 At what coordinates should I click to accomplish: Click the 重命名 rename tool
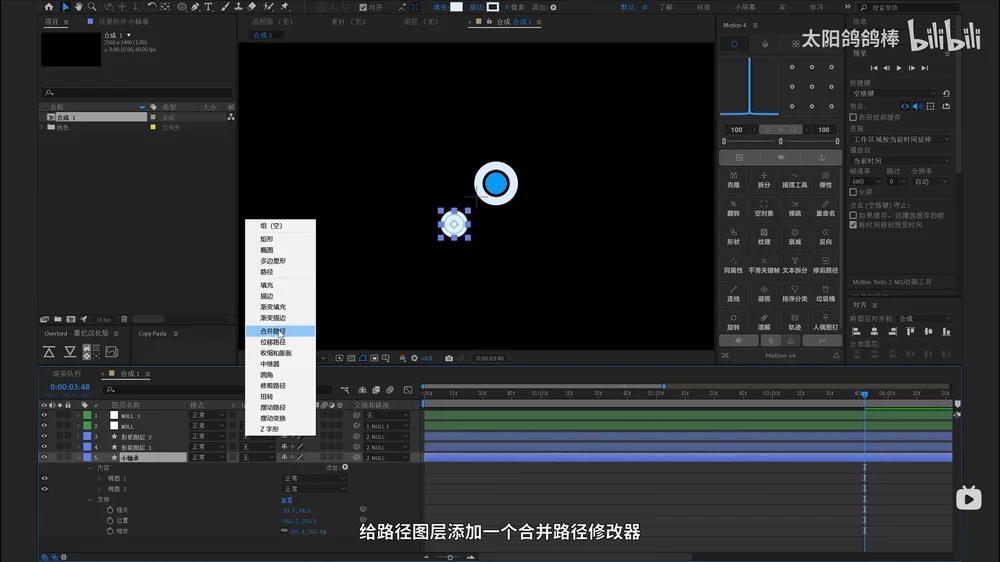pyautogui.click(x=825, y=209)
